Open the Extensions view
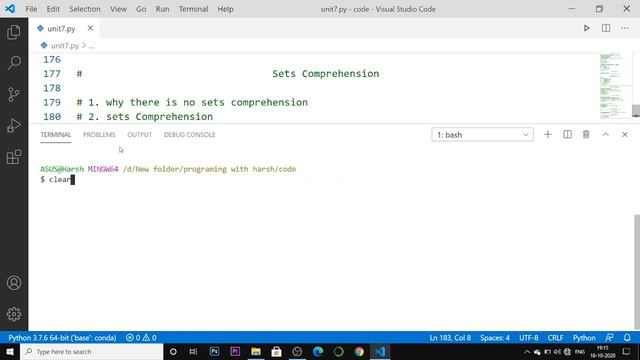The width and height of the screenshot is (640, 360). coord(14,157)
